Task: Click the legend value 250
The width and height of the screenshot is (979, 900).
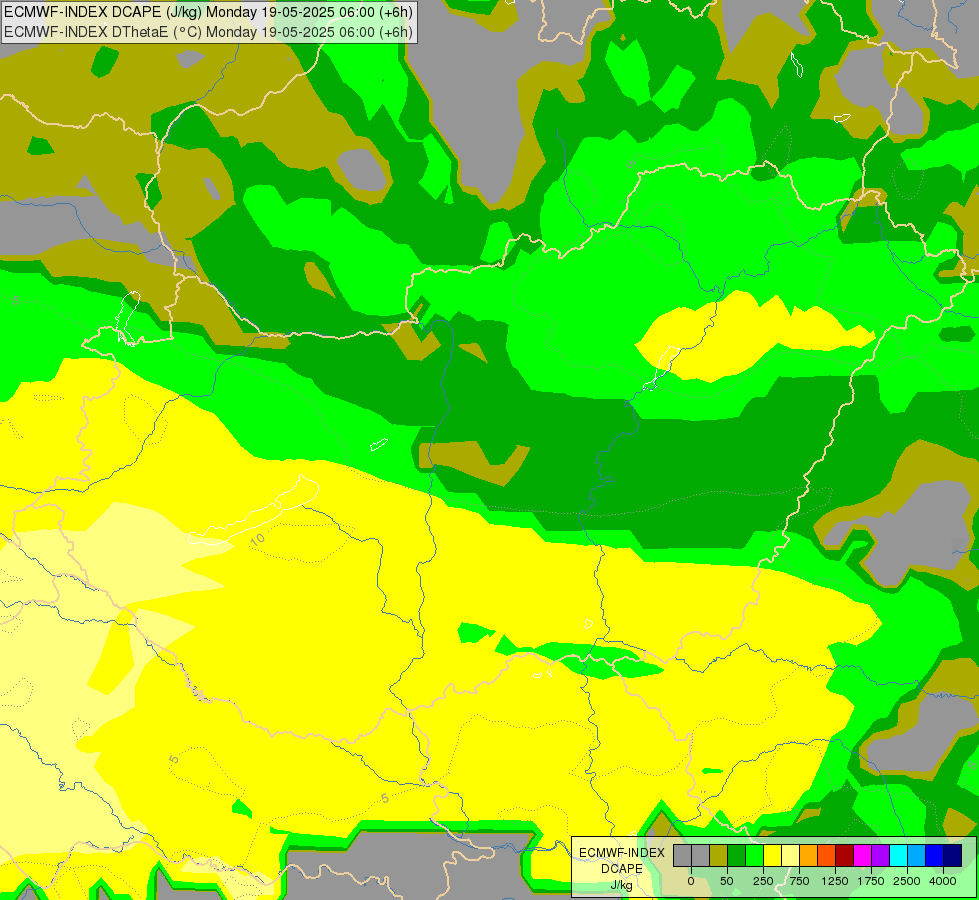Action: coord(763,881)
